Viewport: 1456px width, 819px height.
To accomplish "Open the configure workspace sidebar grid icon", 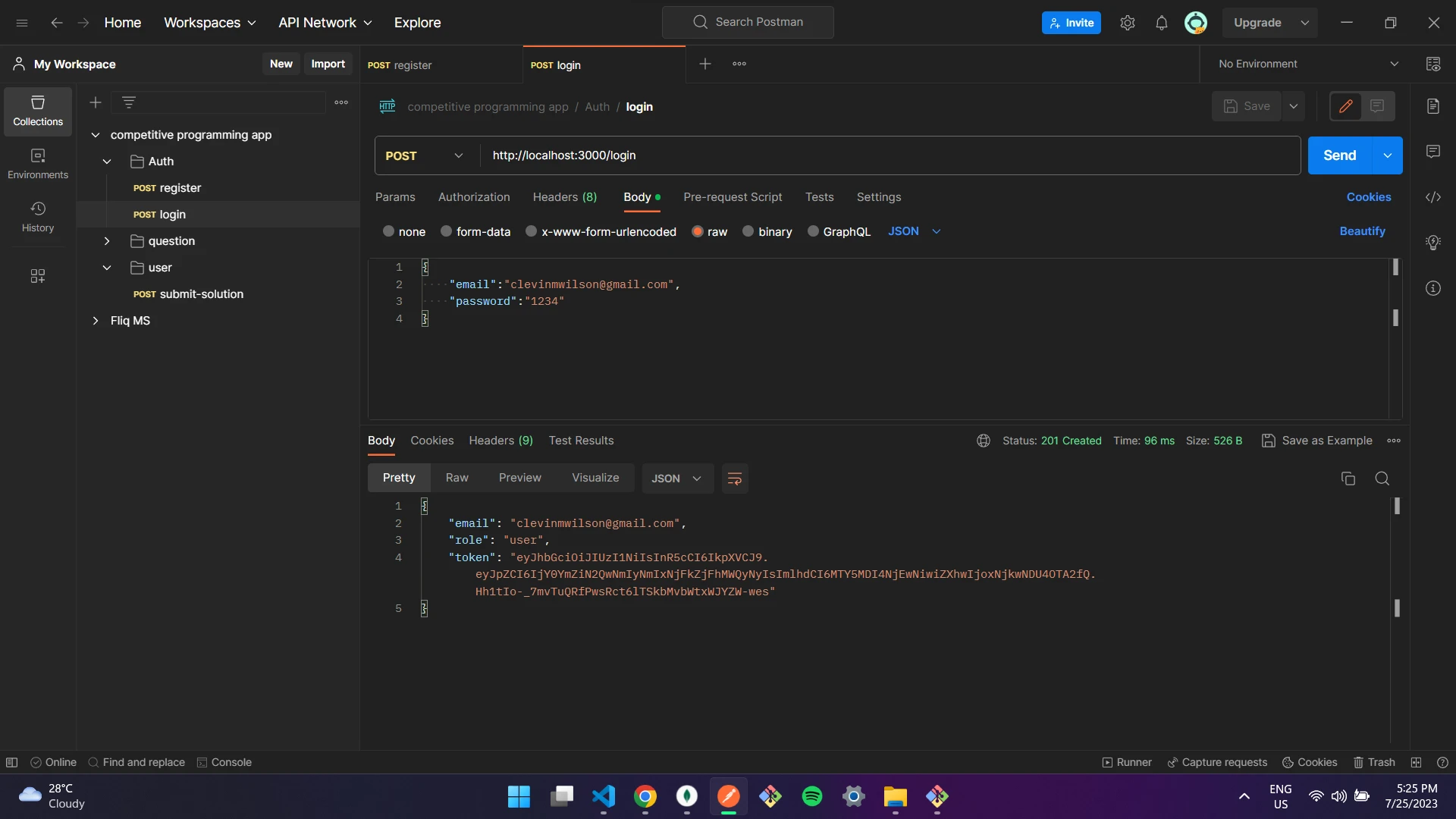I will click(38, 276).
